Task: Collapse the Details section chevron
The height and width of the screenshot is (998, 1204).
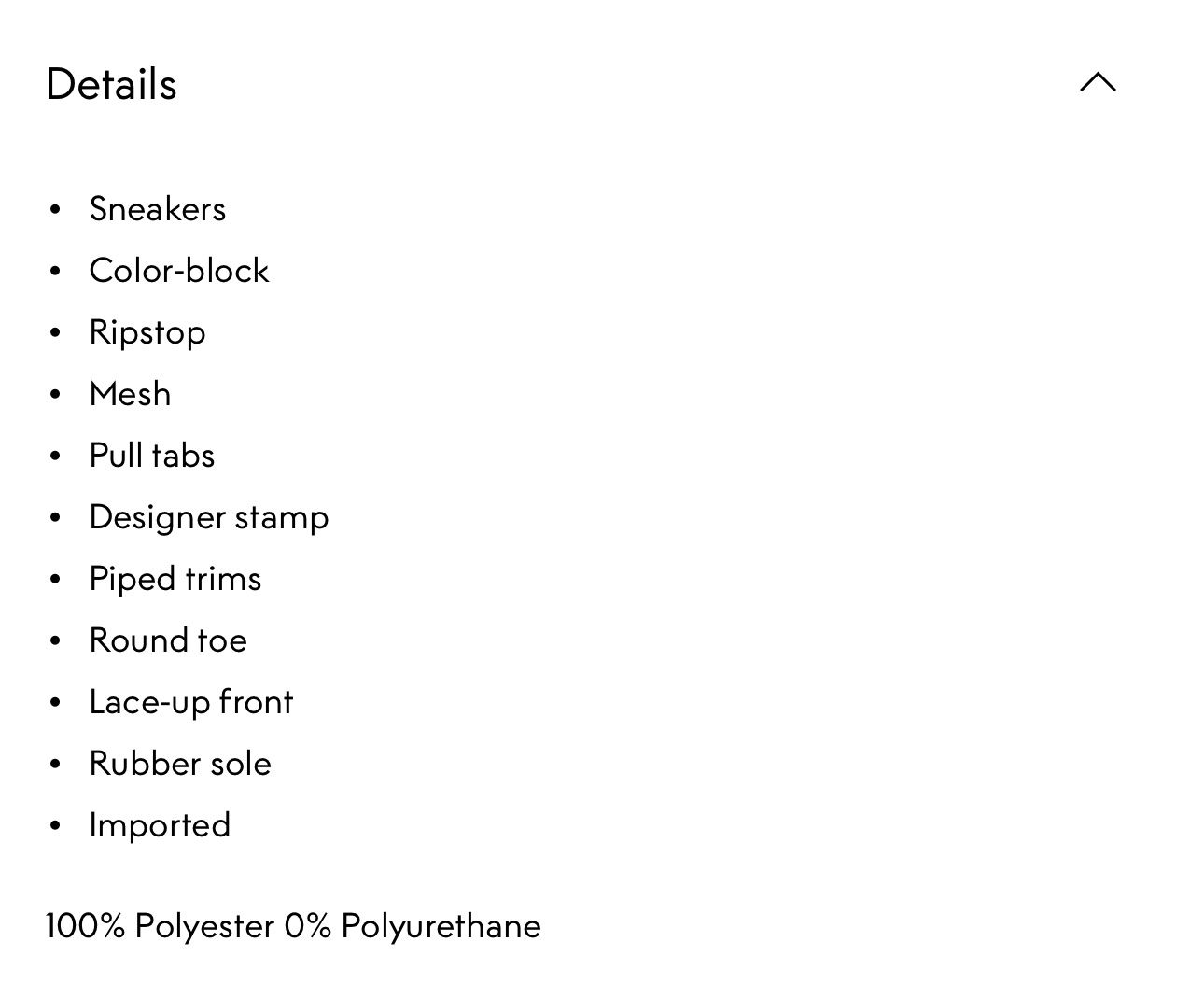Action: pyautogui.click(x=1098, y=82)
